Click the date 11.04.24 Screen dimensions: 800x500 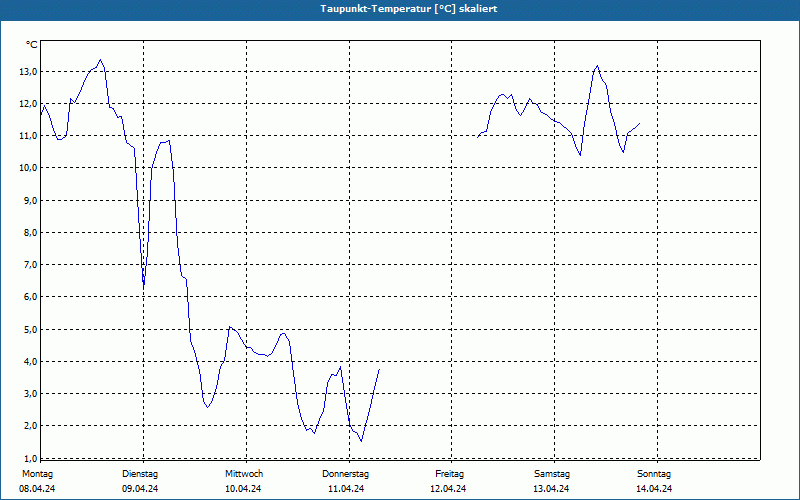[346, 489]
